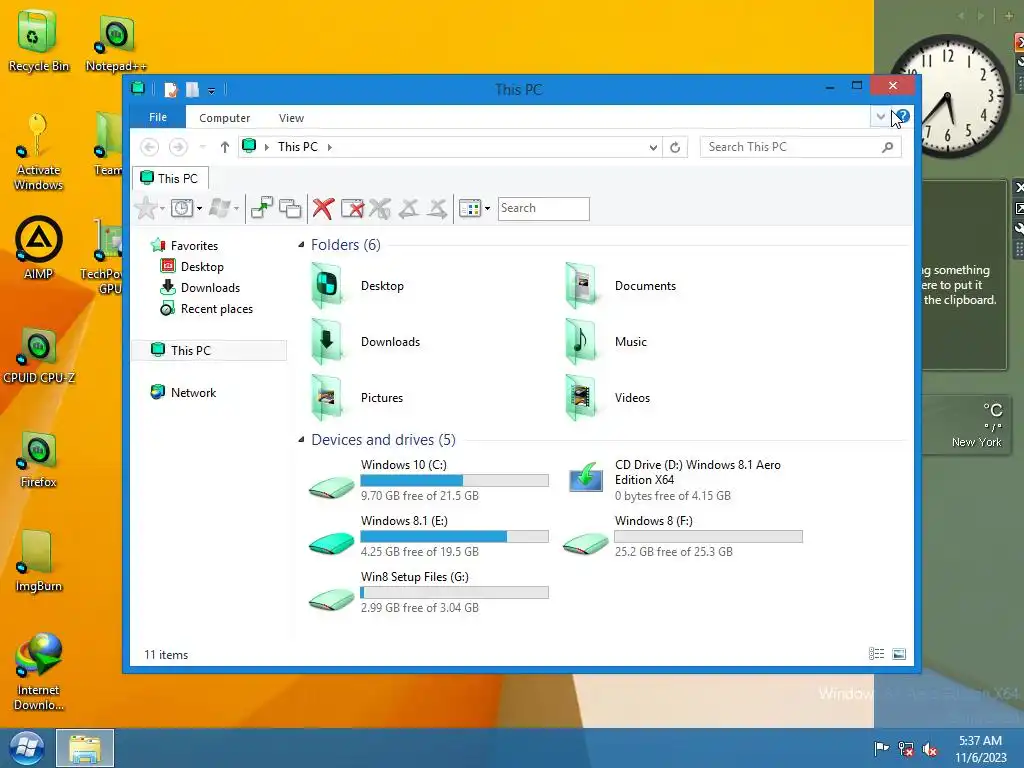1024x768 pixels.
Task: Select the This PC tab
Action: pyautogui.click(x=170, y=179)
